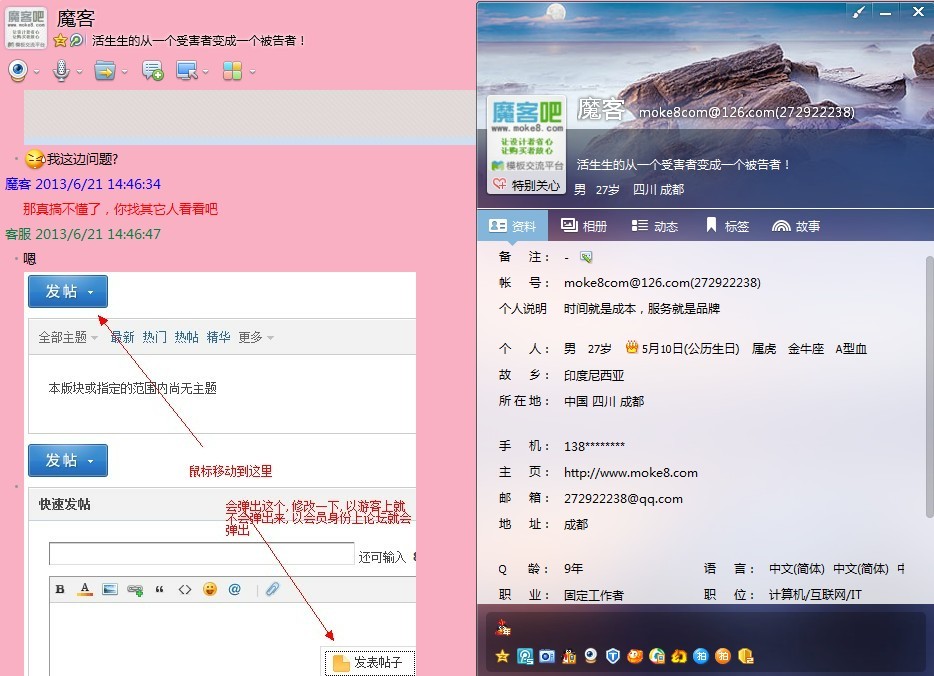The image size is (934, 676).
Task: Switch to 相册 album tab
Action: (584, 226)
